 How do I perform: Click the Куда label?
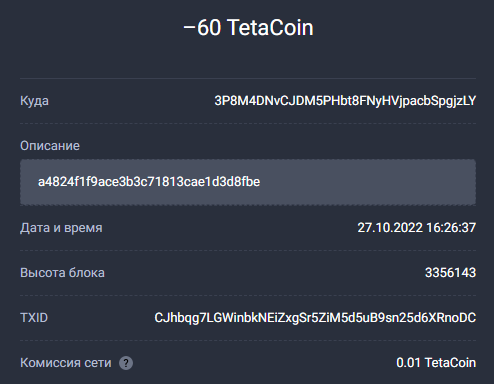(x=34, y=101)
